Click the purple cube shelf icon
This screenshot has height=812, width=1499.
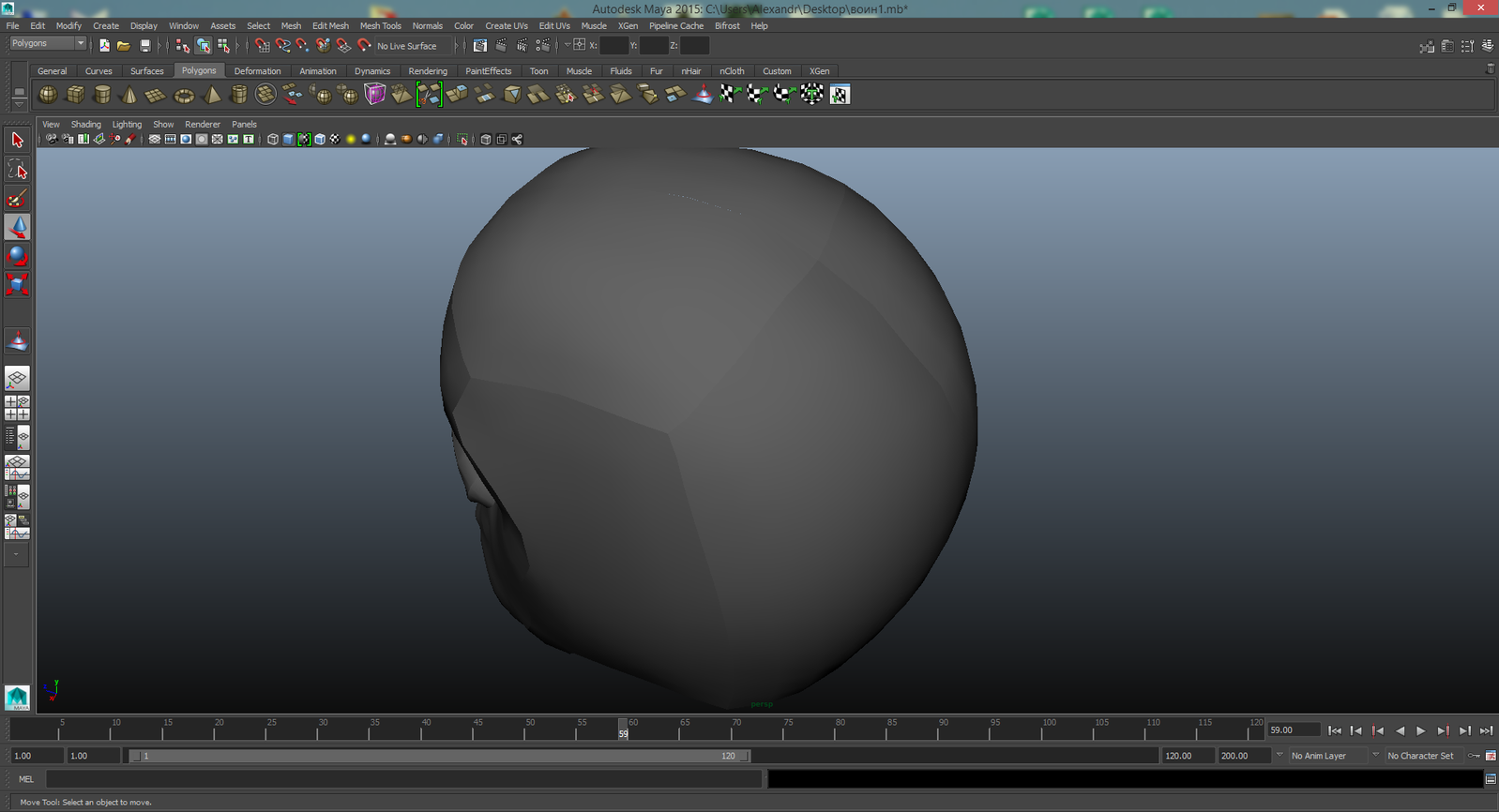[375, 94]
